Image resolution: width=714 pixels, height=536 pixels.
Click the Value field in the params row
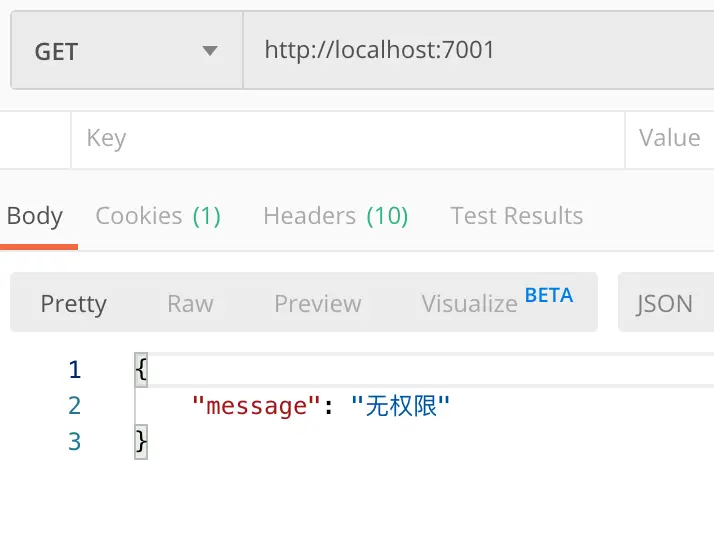click(x=669, y=138)
